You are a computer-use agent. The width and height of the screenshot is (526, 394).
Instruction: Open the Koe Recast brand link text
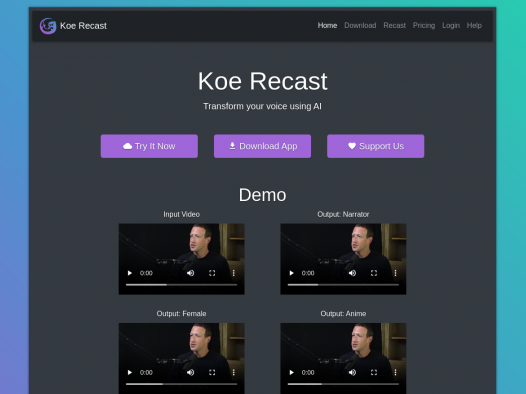point(83,26)
